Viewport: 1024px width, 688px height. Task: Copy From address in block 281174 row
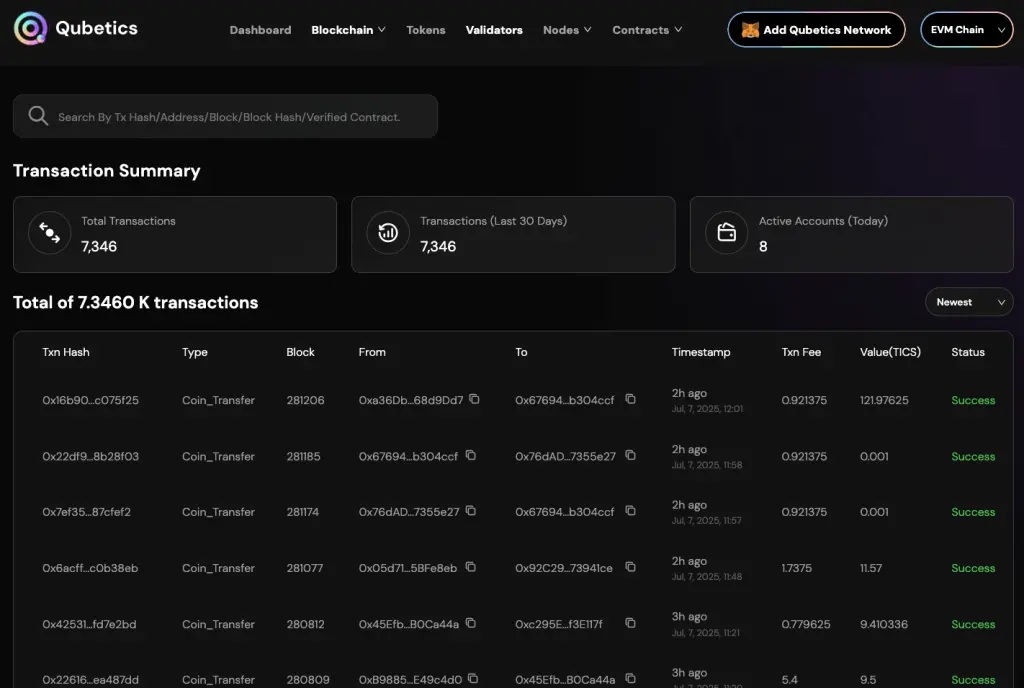(x=470, y=510)
